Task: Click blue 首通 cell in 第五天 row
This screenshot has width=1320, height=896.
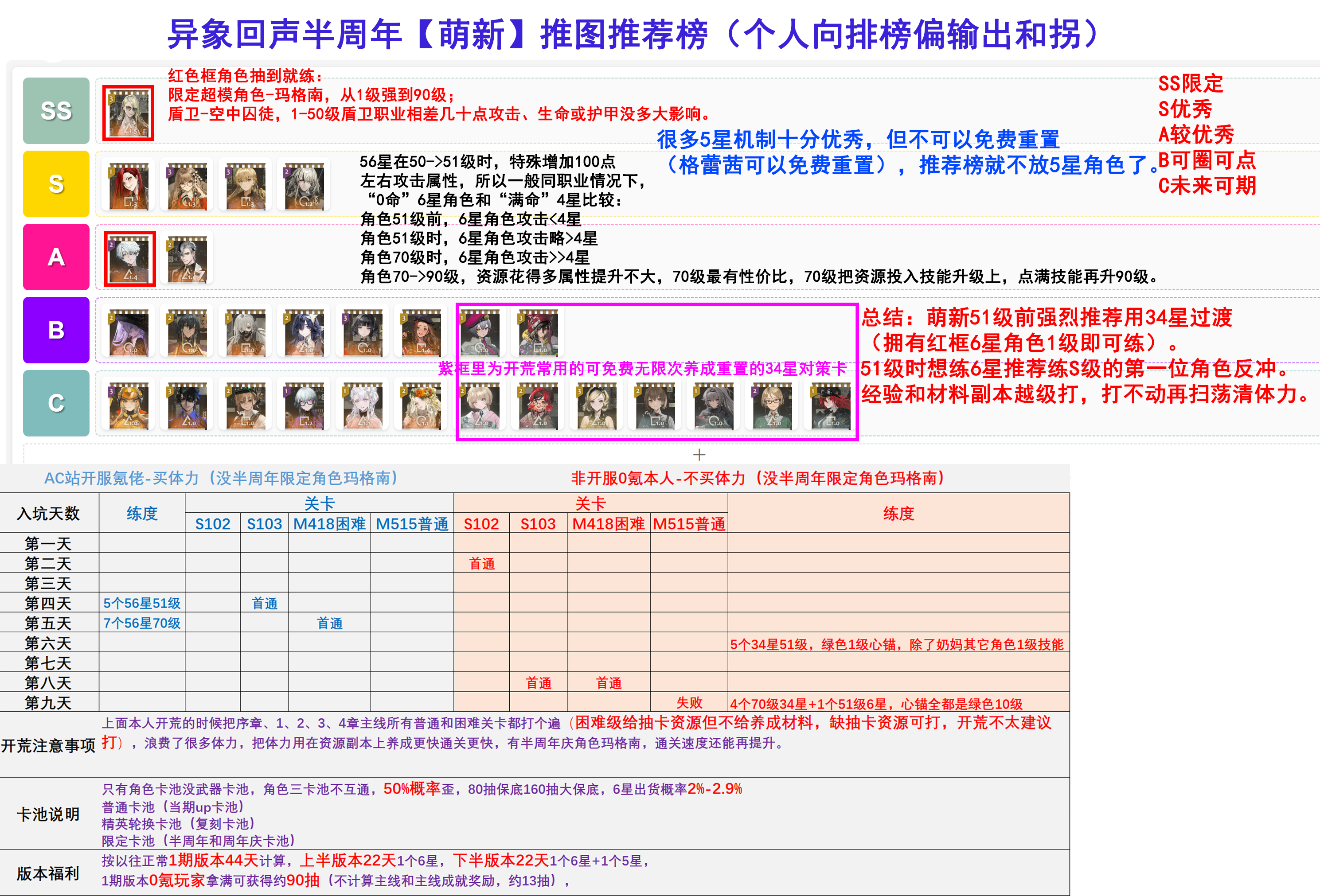Action: (329, 623)
